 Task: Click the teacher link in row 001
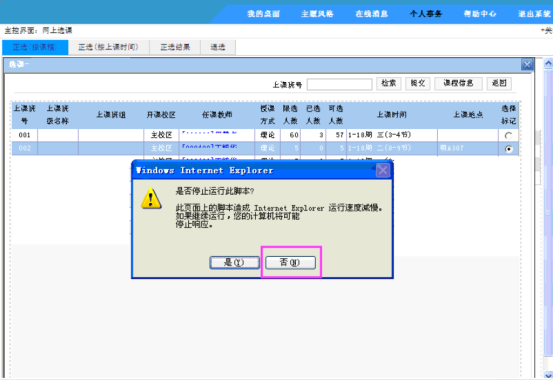click(209, 133)
